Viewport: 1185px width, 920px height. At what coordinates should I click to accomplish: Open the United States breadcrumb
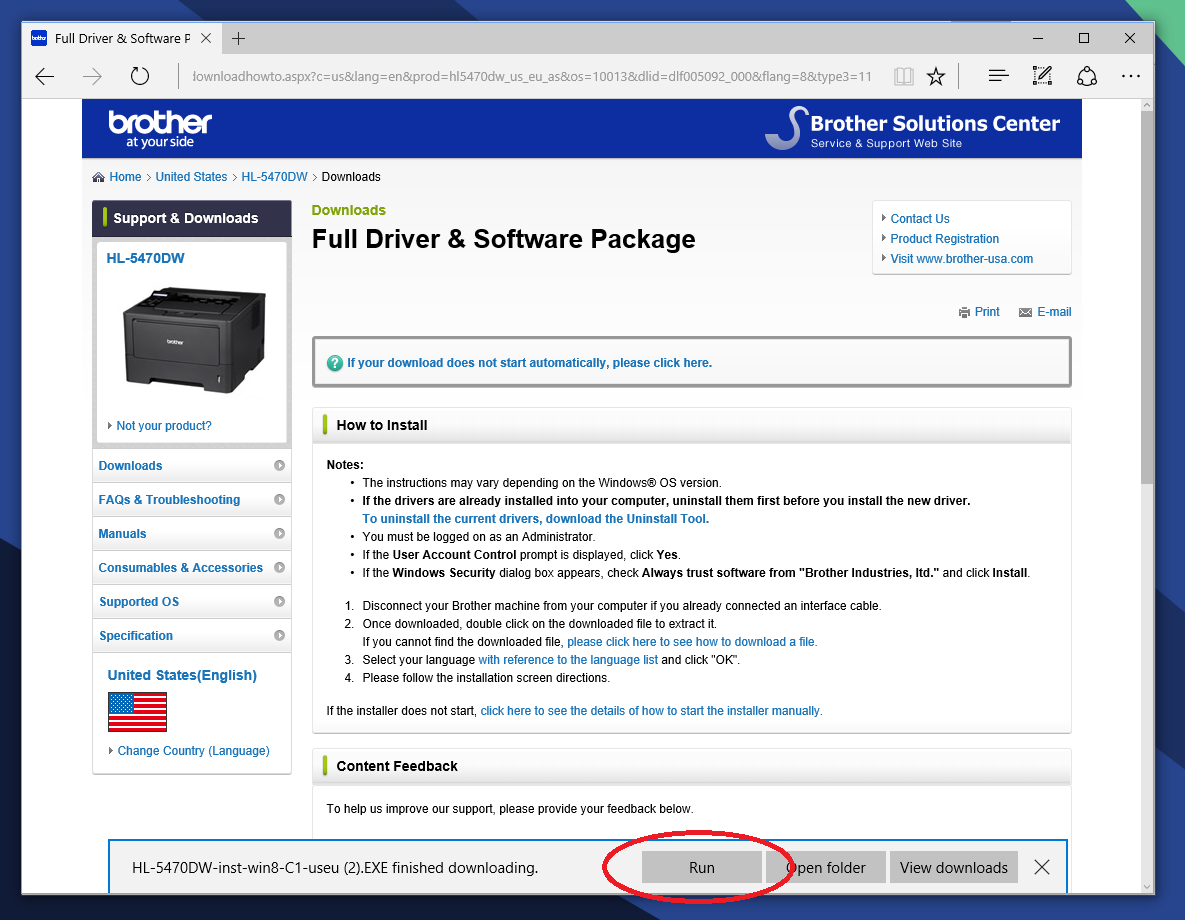[191, 177]
